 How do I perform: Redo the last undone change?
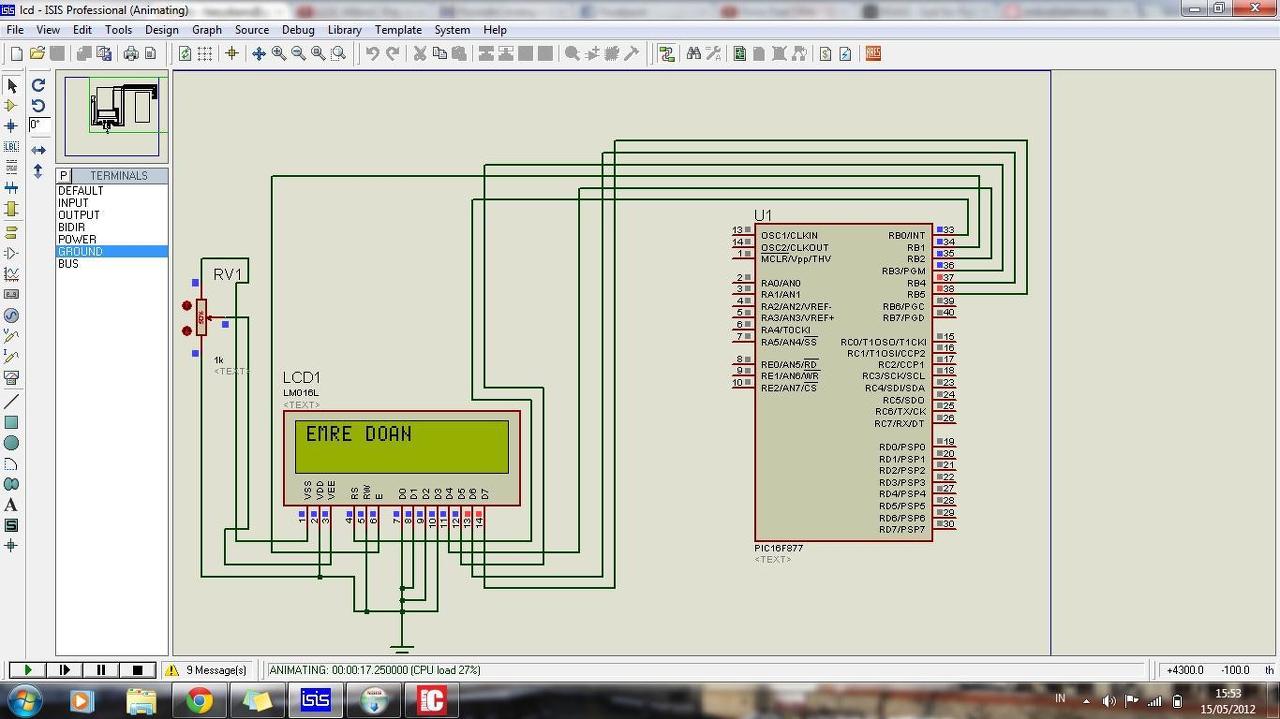point(392,54)
